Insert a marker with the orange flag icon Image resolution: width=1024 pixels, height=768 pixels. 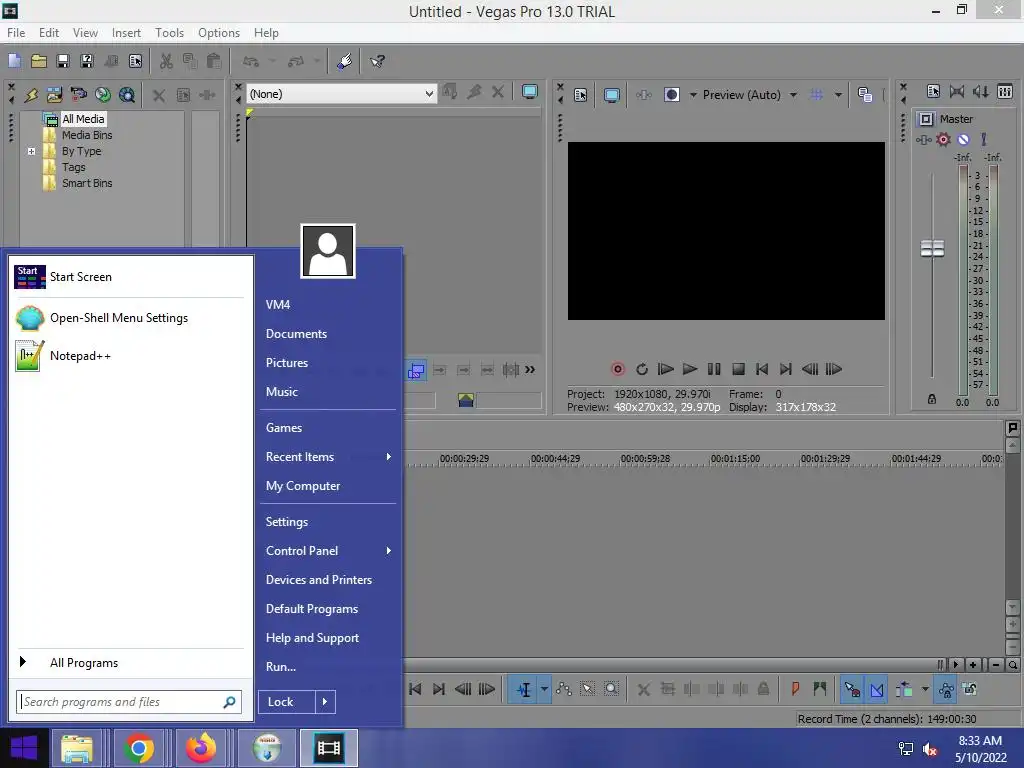795,689
